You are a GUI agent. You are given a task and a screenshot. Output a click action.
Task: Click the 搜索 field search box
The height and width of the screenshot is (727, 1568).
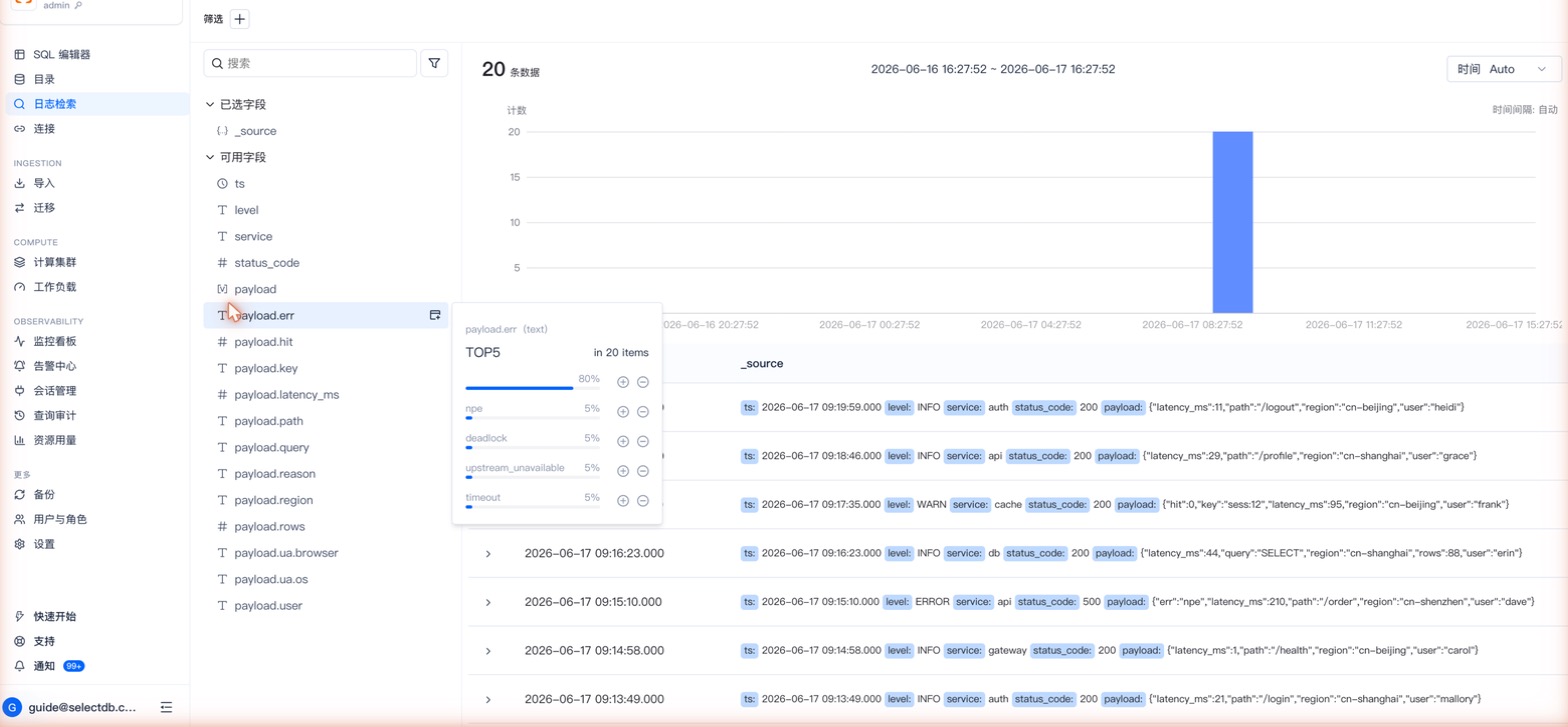pos(310,63)
